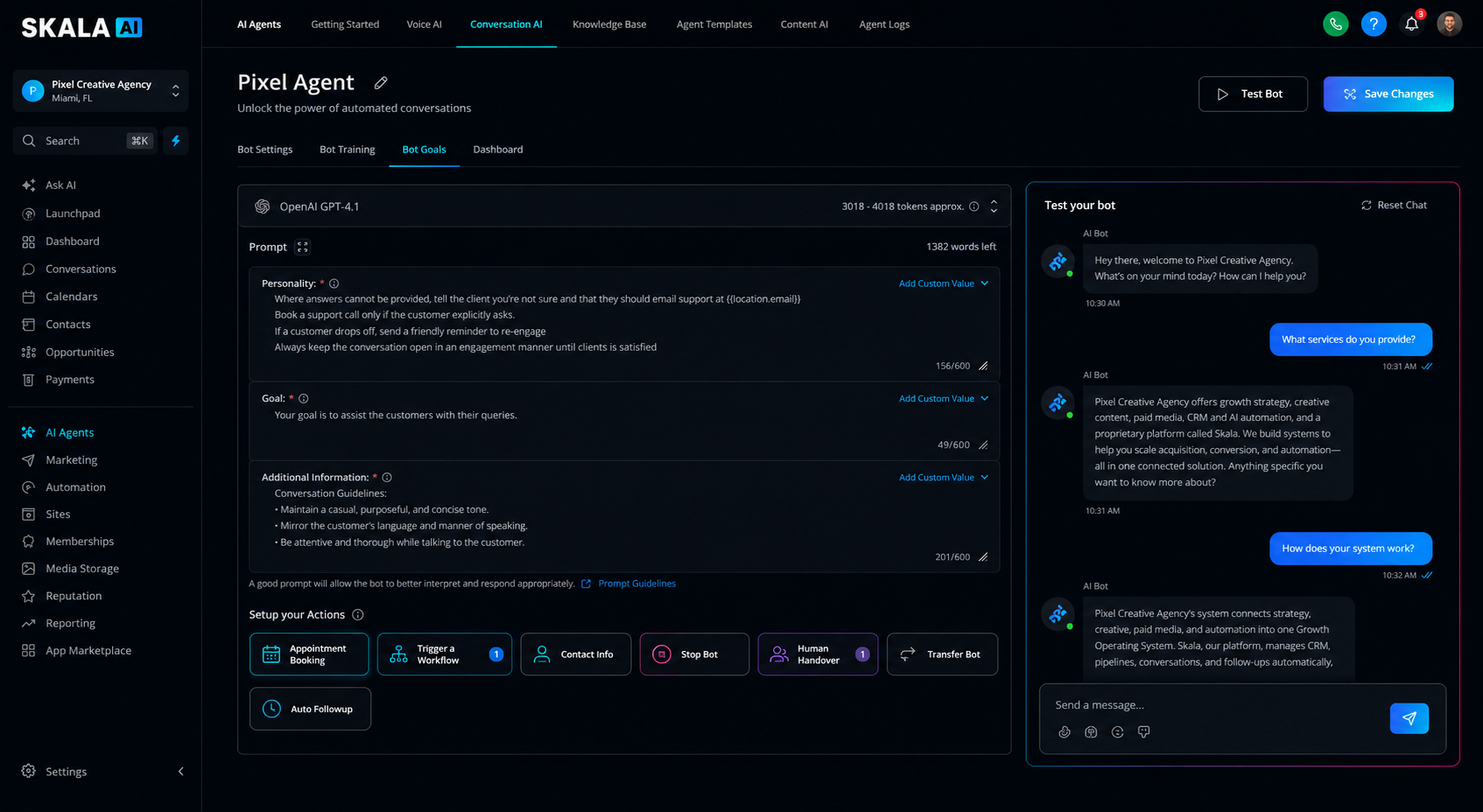
Task: Expand the Prompt editor fullscreen icon
Action: pos(303,247)
